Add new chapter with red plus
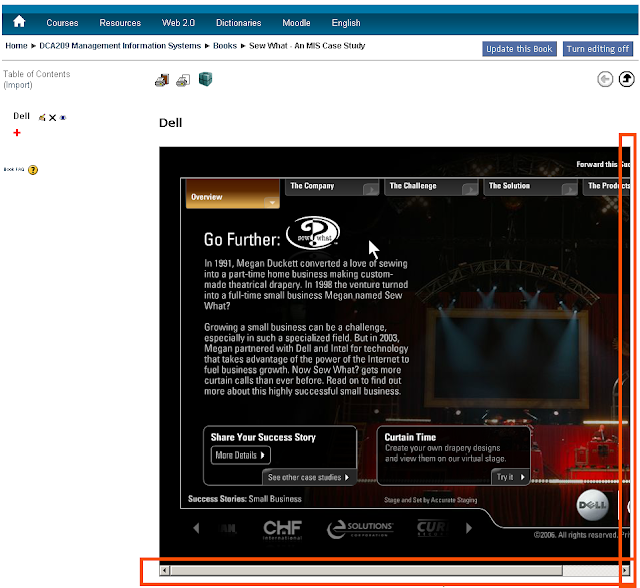 pyautogui.click(x=17, y=133)
